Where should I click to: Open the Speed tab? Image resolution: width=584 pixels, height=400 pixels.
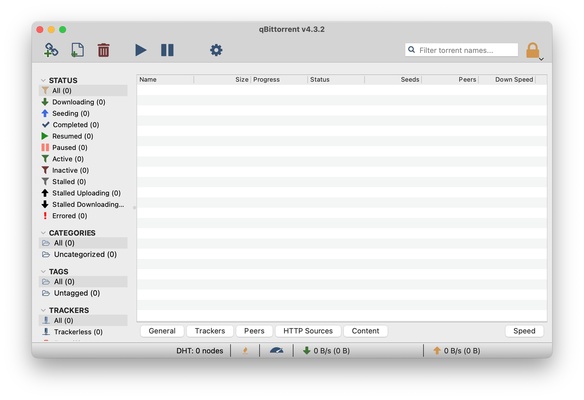524,331
